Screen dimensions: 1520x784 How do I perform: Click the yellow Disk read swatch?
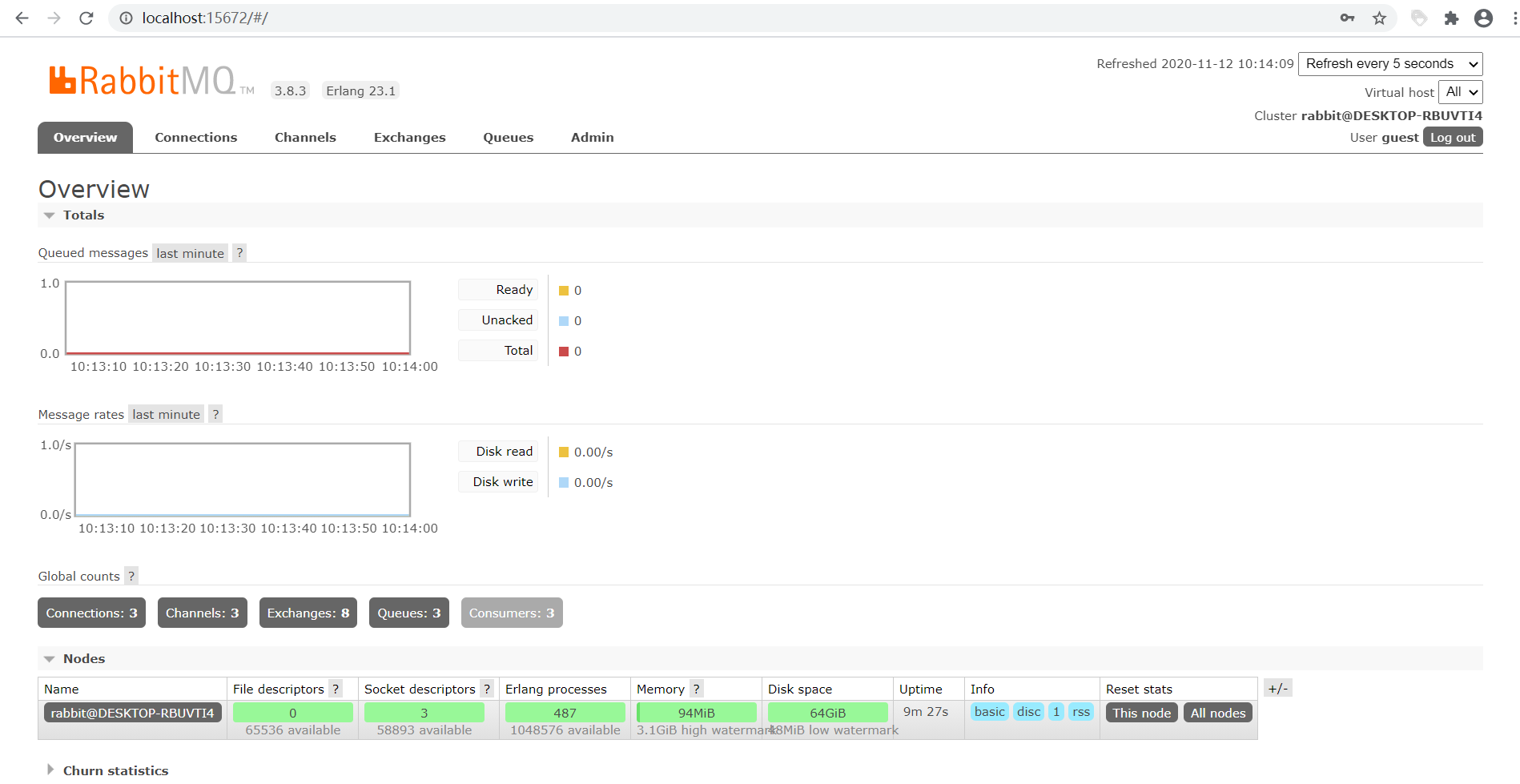point(564,452)
